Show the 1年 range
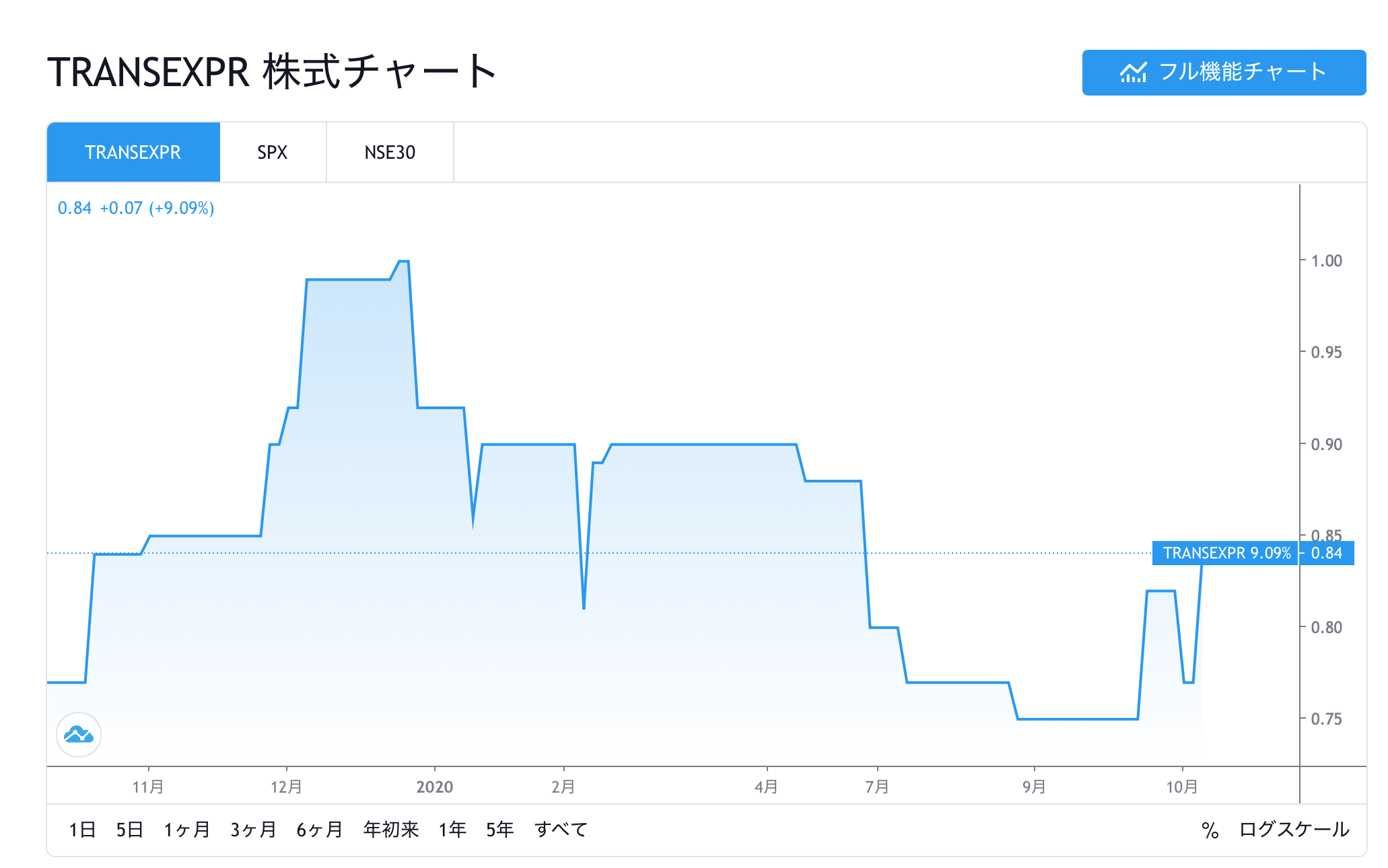1388x868 pixels. coord(452,829)
